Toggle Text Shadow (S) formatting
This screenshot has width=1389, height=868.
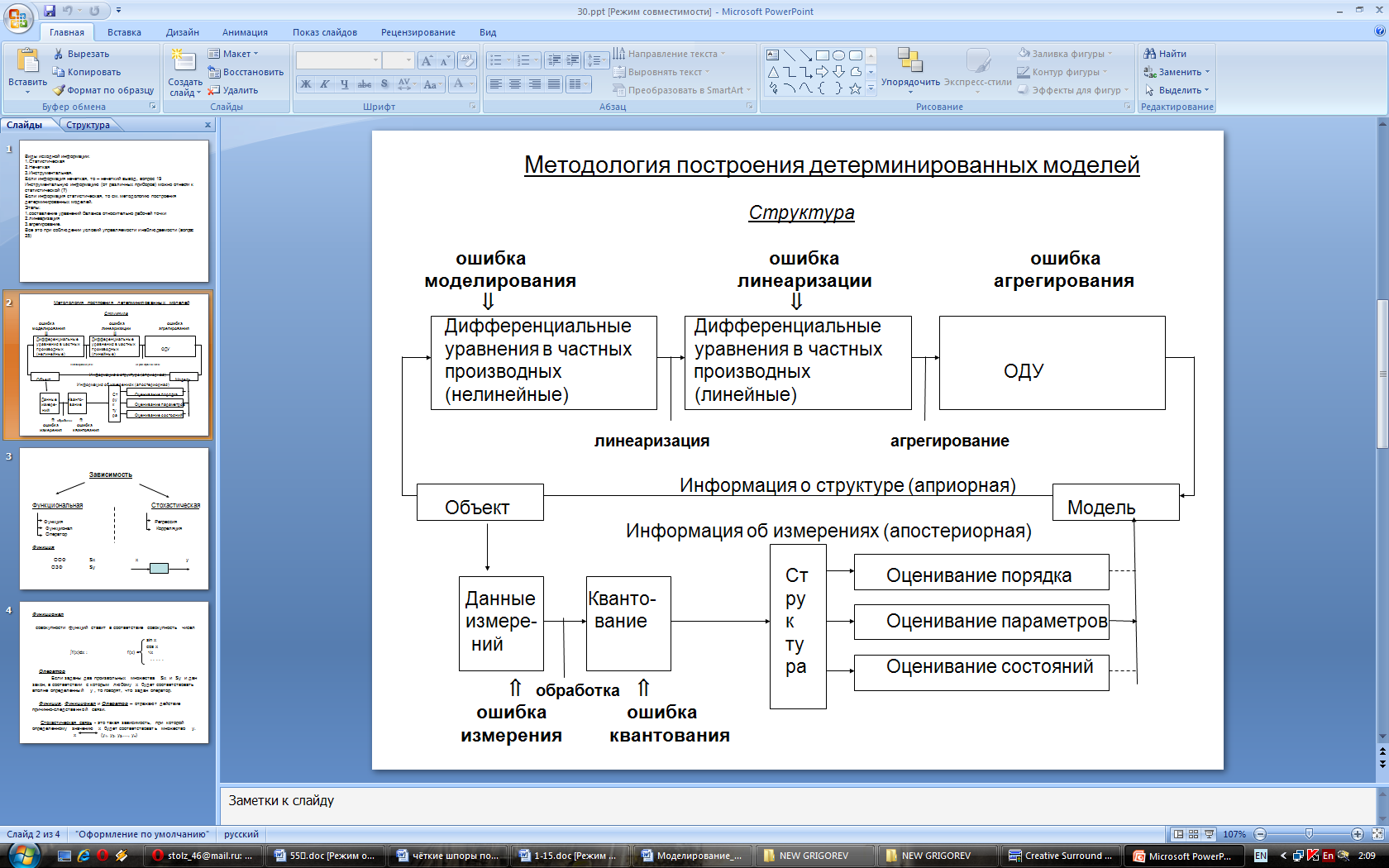(384, 84)
